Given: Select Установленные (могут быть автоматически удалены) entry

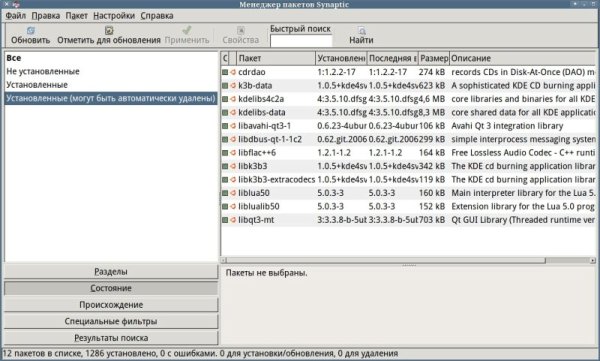Looking at the screenshot, I should (x=111, y=98).
